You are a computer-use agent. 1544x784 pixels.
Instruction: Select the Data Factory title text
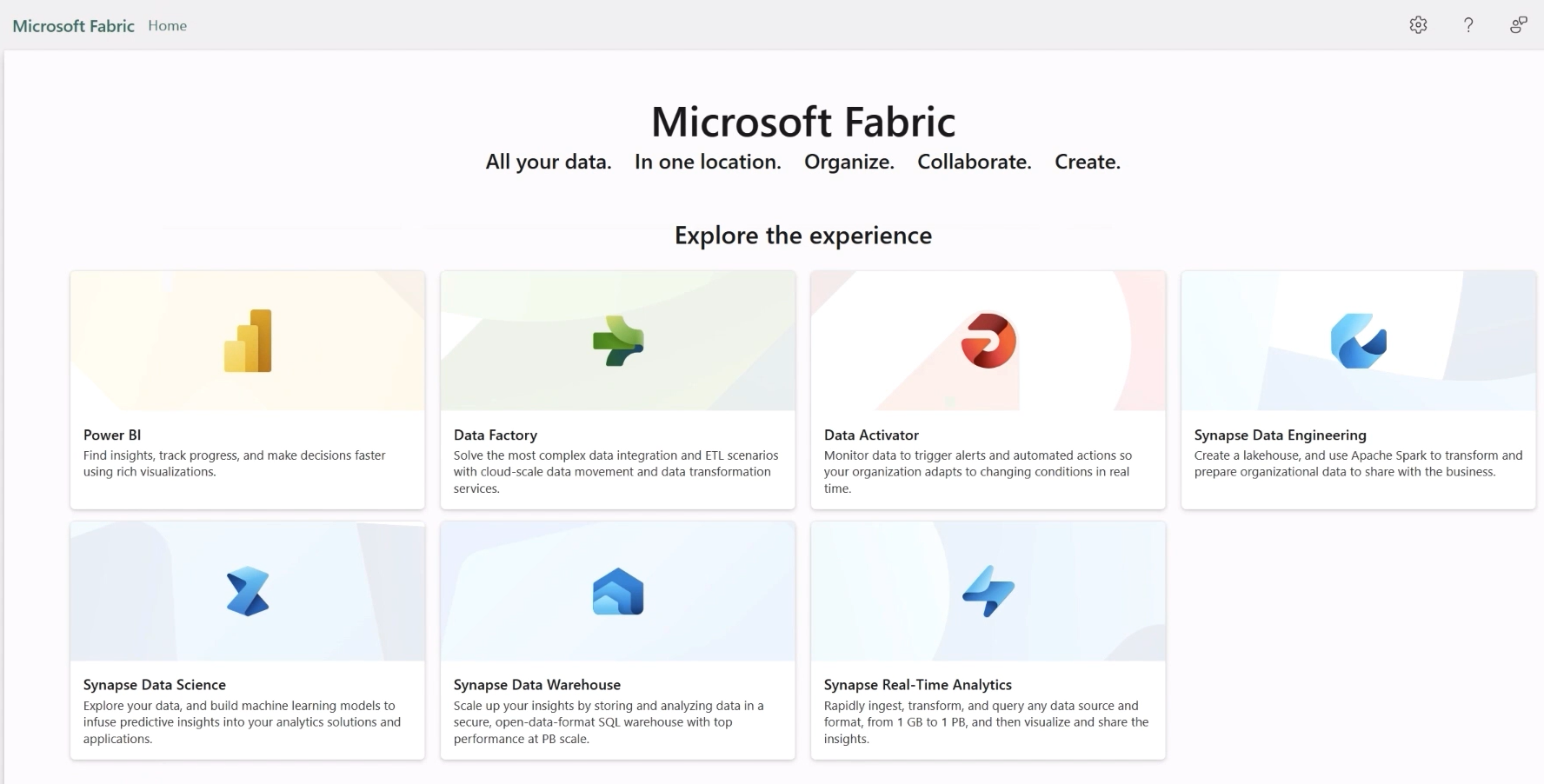pos(496,435)
